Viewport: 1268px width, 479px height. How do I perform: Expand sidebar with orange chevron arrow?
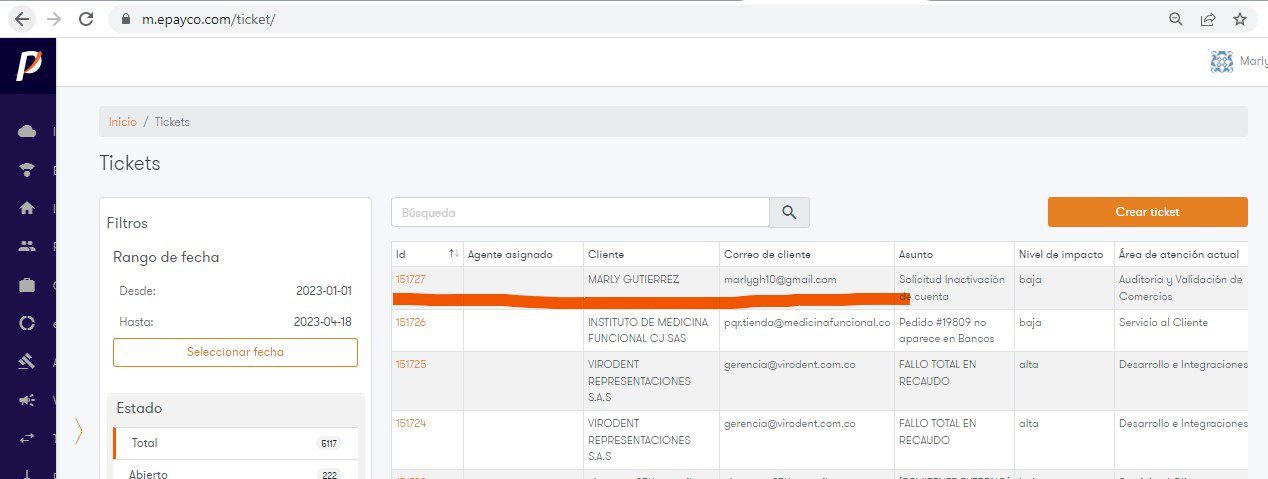78,431
